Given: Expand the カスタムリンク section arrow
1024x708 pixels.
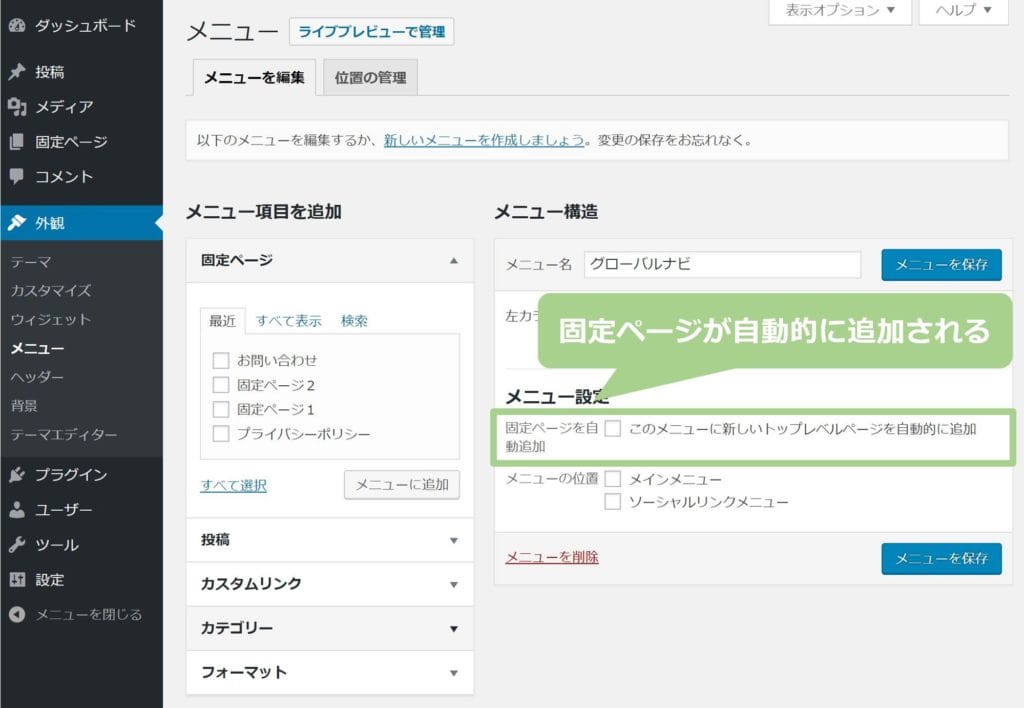Looking at the screenshot, I should (x=453, y=584).
